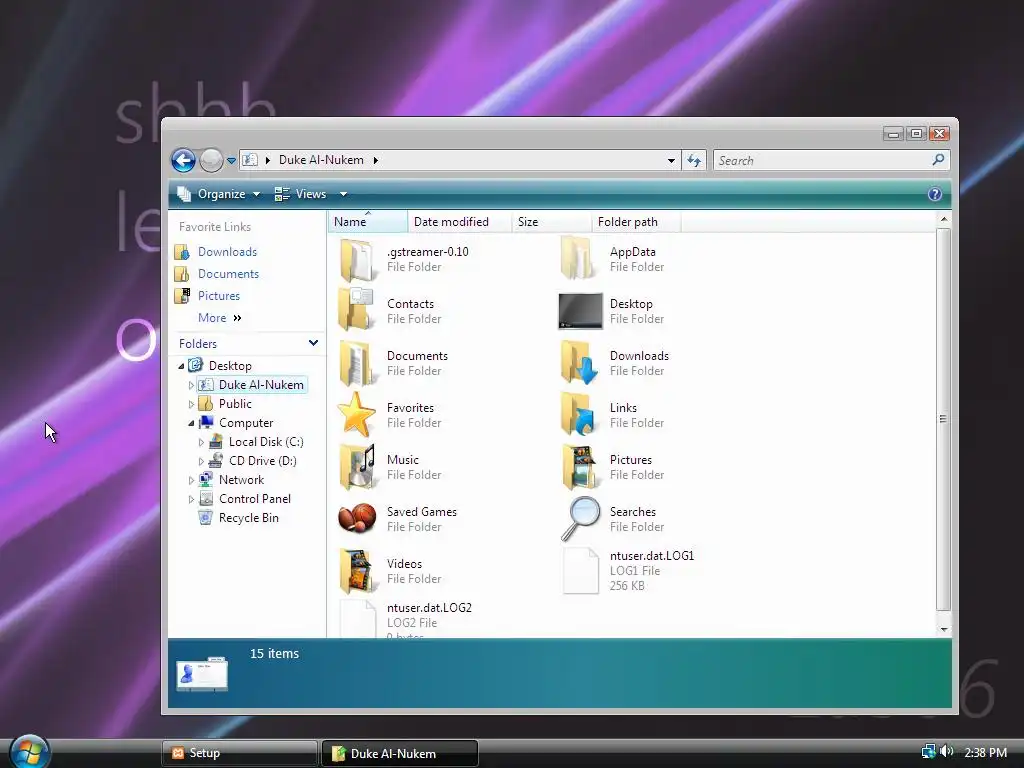Click the search magnifier icon

(x=938, y=159)
